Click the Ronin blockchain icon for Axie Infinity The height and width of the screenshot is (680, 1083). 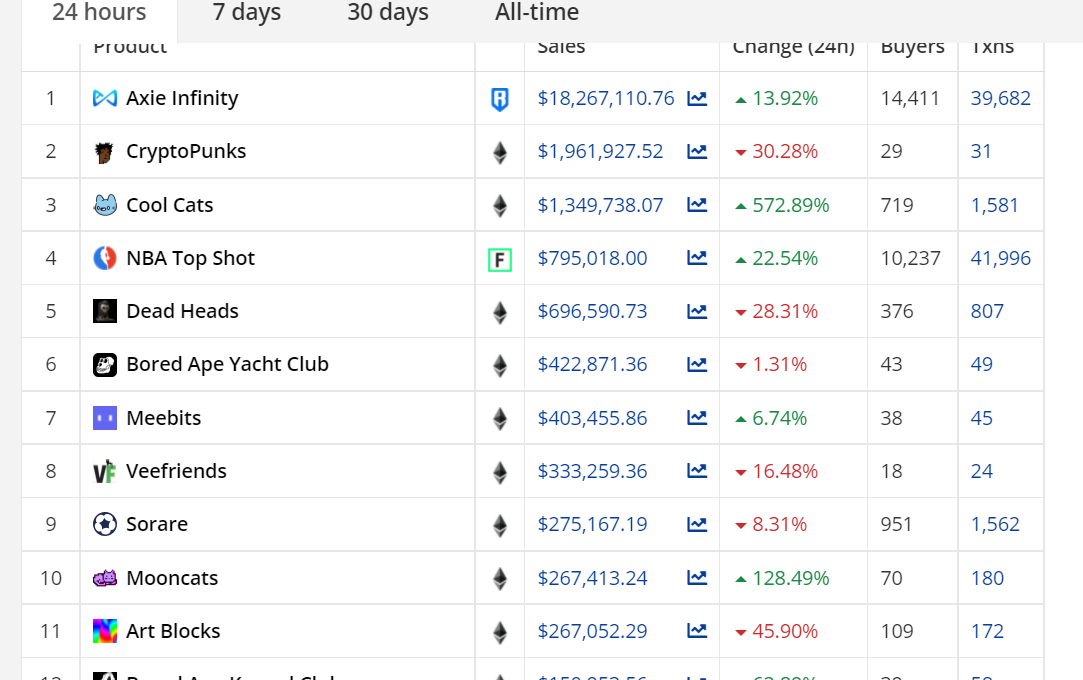pos(500,99)
